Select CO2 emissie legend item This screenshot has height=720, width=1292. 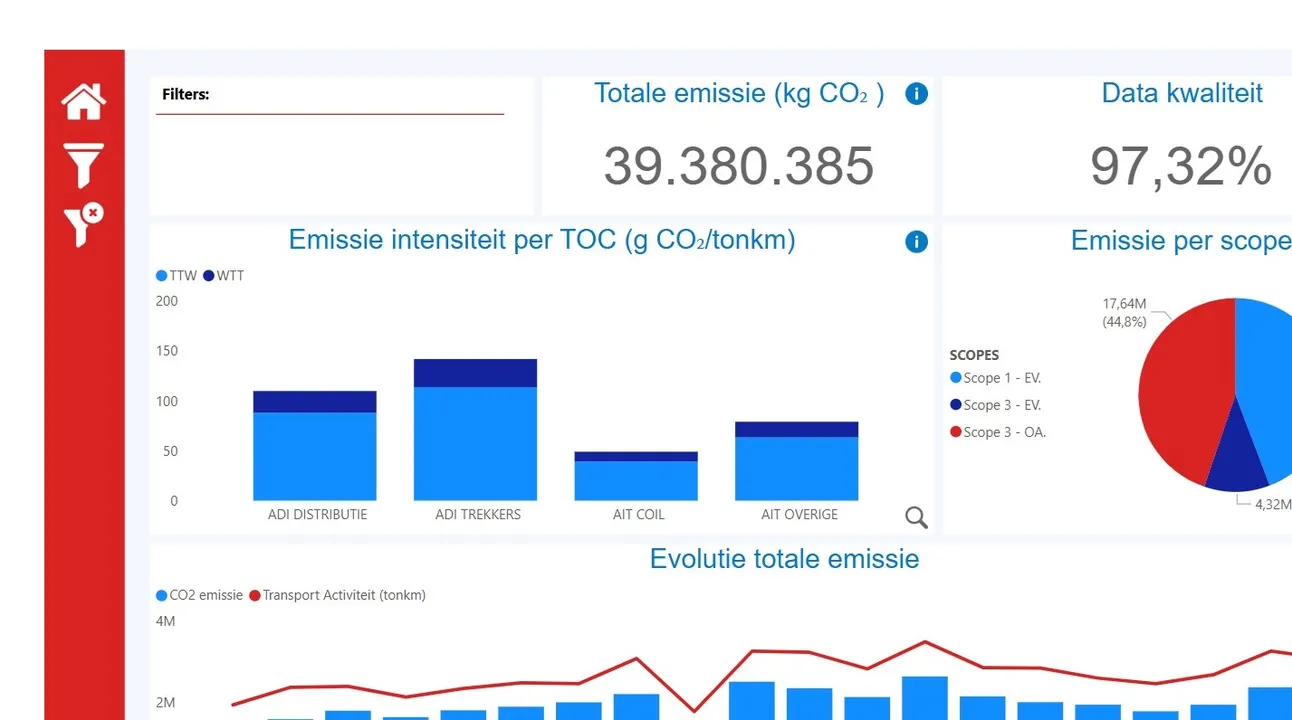tap(199, 595)
